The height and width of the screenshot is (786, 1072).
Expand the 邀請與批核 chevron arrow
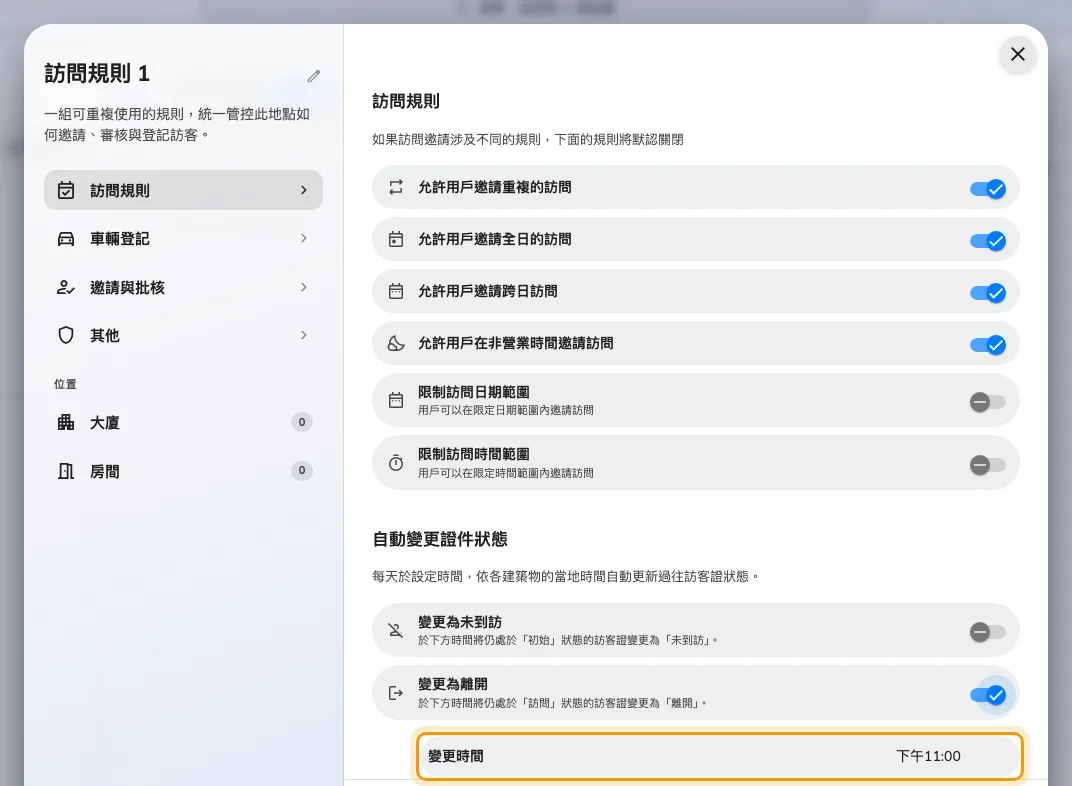[x=304, y=287]
